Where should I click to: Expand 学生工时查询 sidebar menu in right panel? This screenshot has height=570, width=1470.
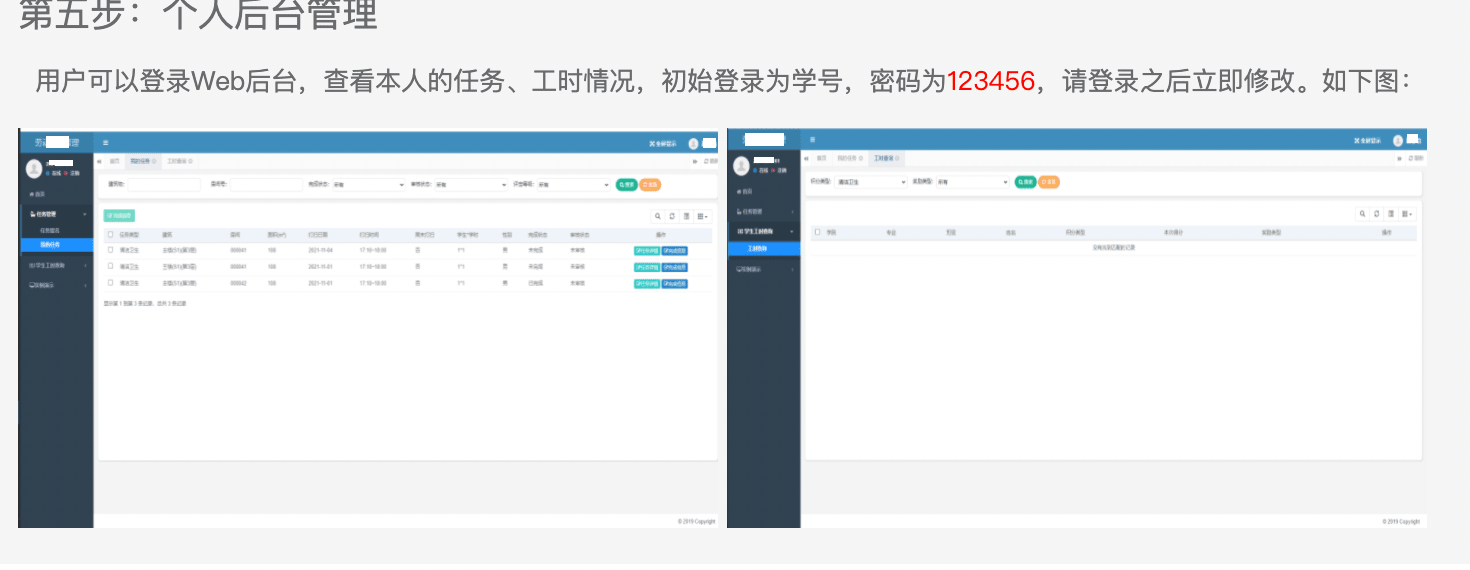click(x=765, y=231)
